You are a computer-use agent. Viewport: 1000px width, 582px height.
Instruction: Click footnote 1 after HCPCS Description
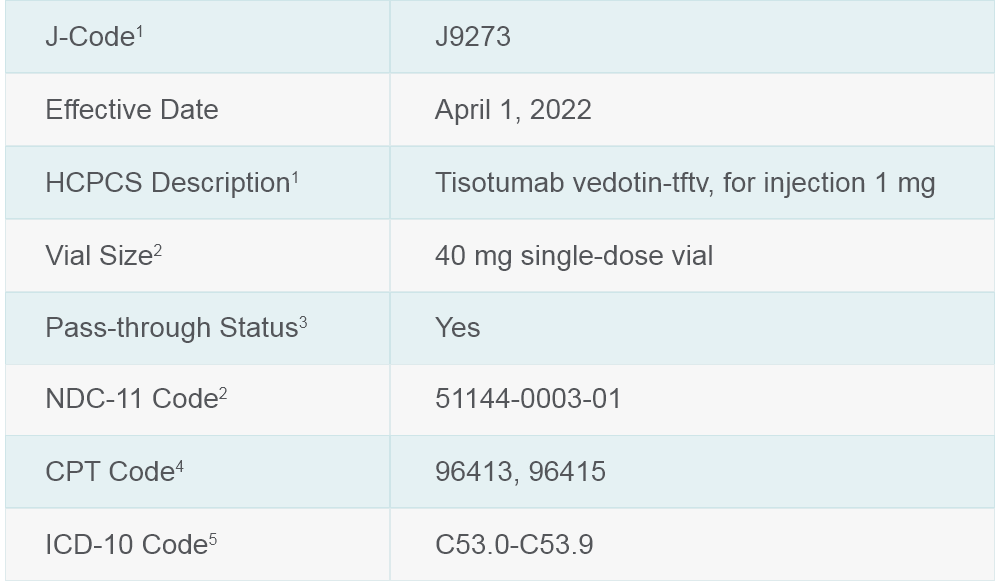(x=295, y=176)
